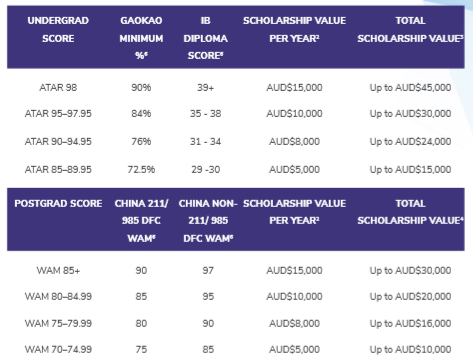Click the WAM 80–84.99 cell
This screenshot has height=364, width=473.
pos(58,297)
